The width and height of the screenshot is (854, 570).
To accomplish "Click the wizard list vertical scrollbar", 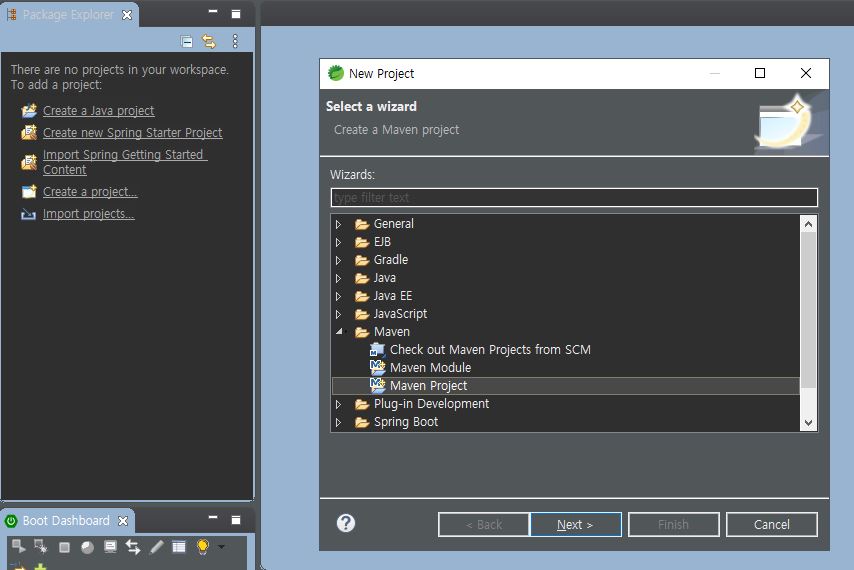I will click(809, 310).
